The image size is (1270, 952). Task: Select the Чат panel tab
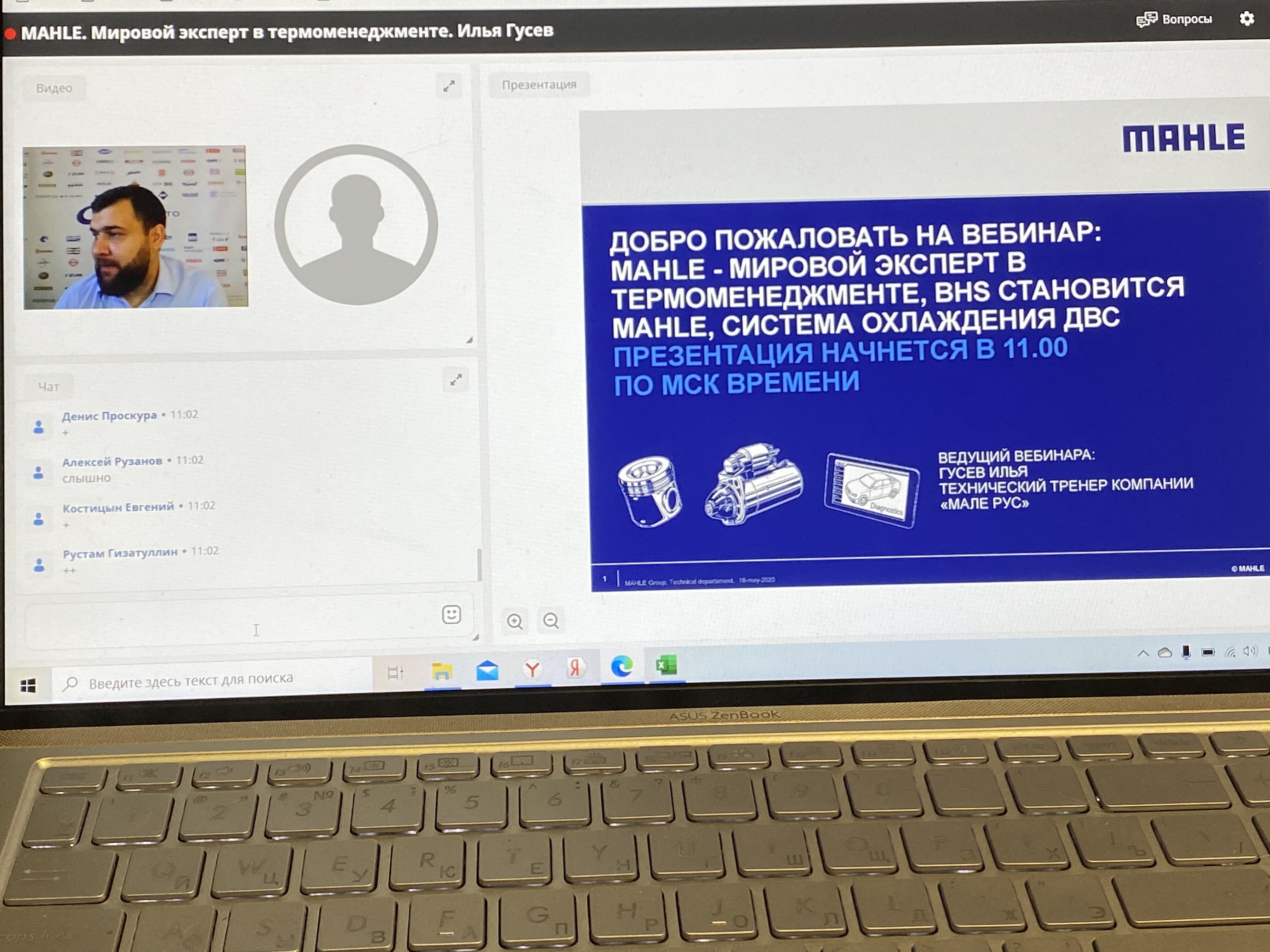tap(49, 387)
